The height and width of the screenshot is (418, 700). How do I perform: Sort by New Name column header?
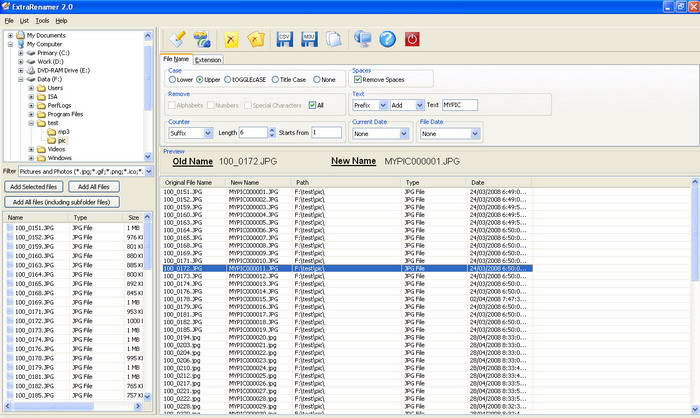pos(258,183)
